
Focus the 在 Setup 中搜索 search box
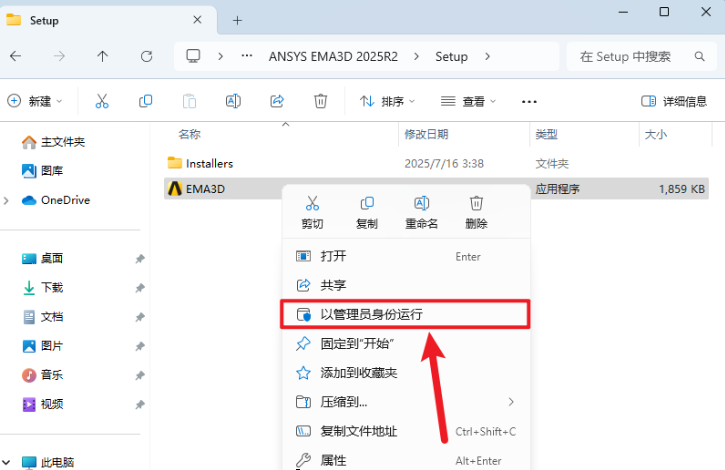641,56
